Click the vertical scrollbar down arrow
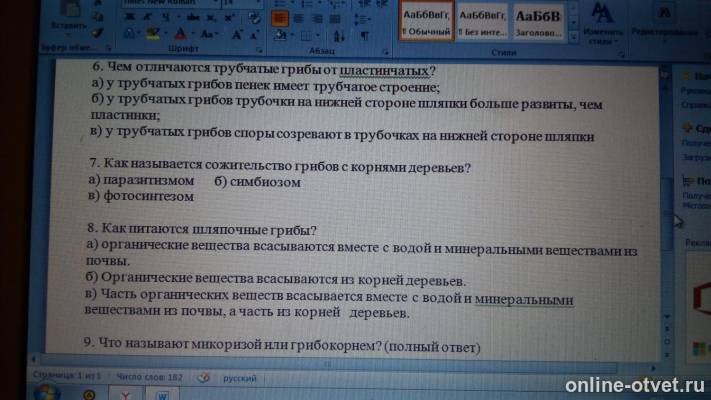This screenshot has height=400, width=711. click(667, 316)
